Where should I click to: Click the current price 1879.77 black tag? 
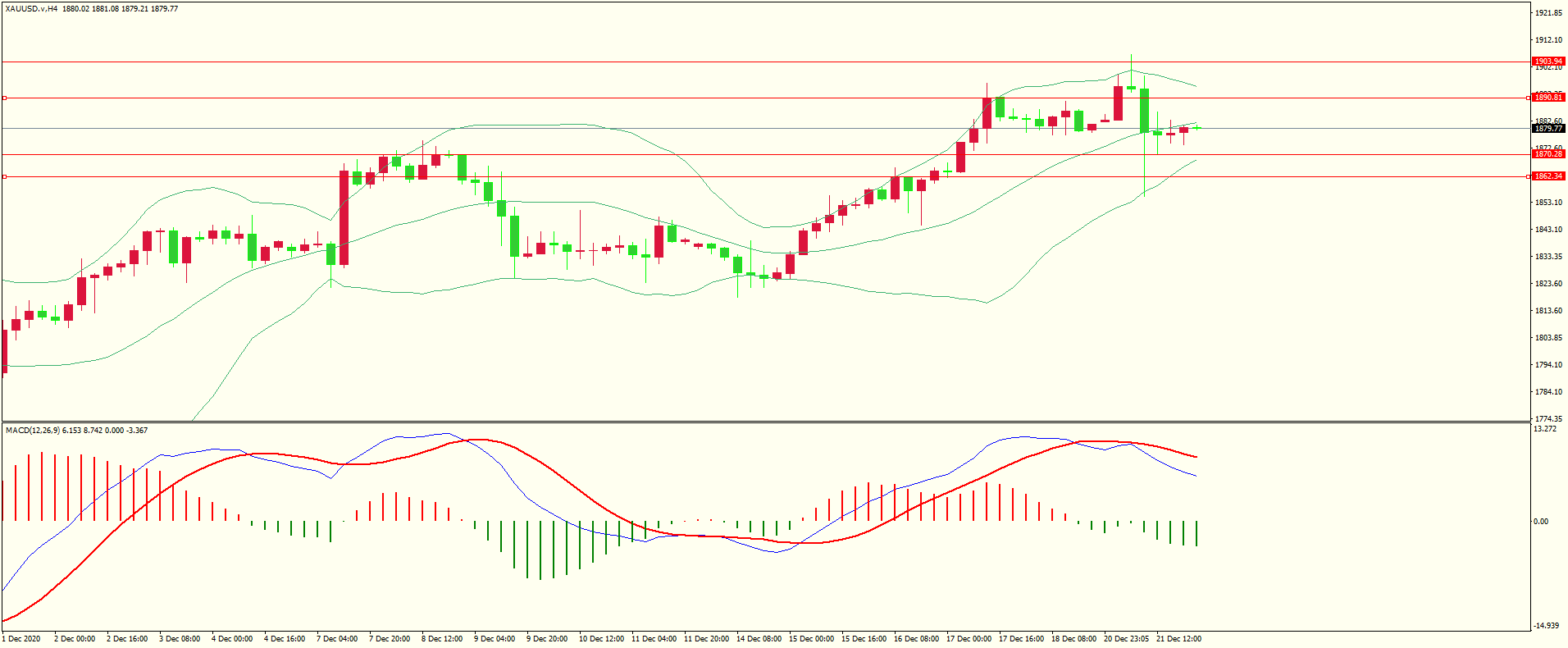pos(1548,129)
